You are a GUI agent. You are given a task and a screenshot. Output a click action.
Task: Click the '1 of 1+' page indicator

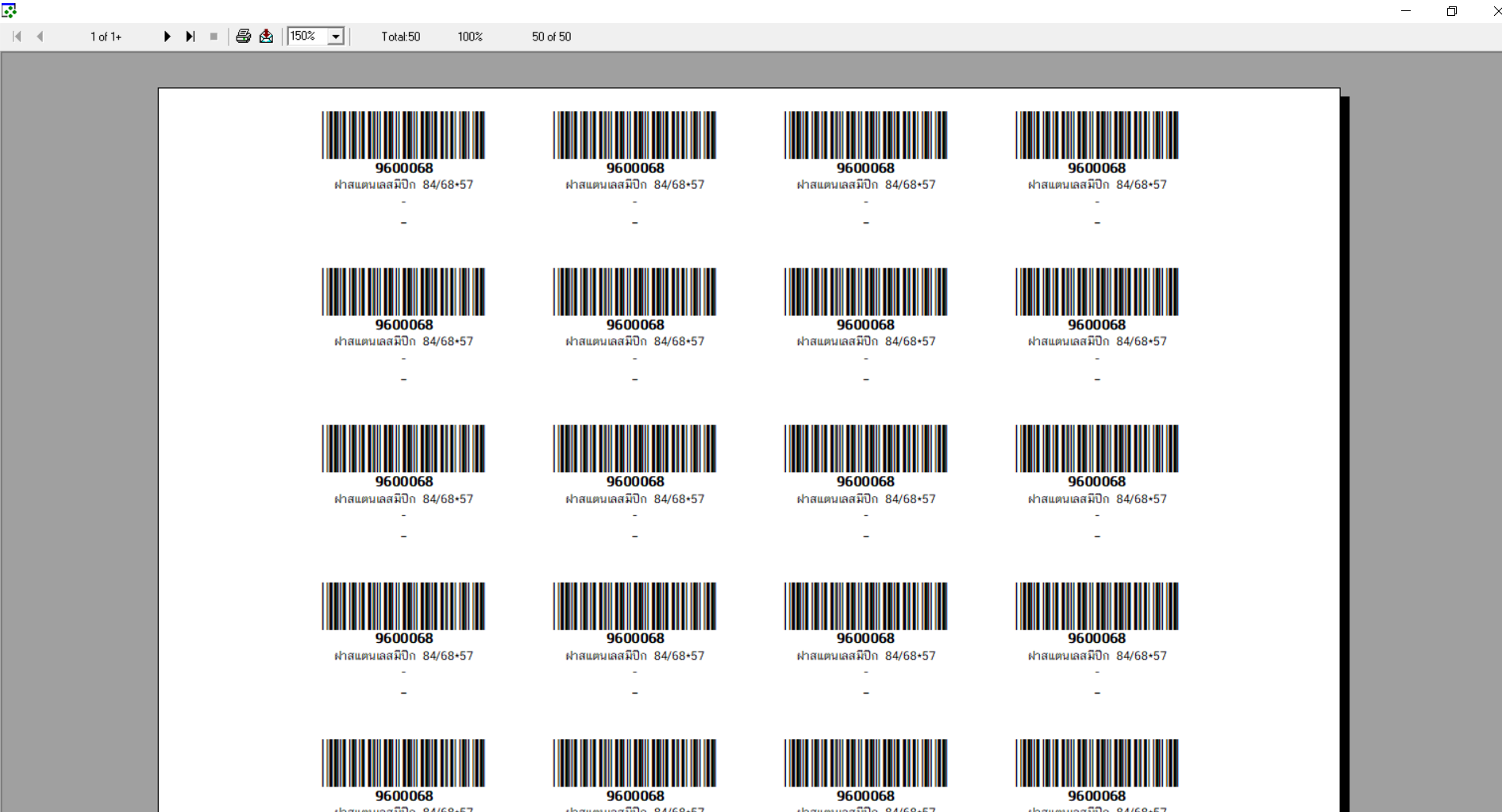tap(106, 37)
